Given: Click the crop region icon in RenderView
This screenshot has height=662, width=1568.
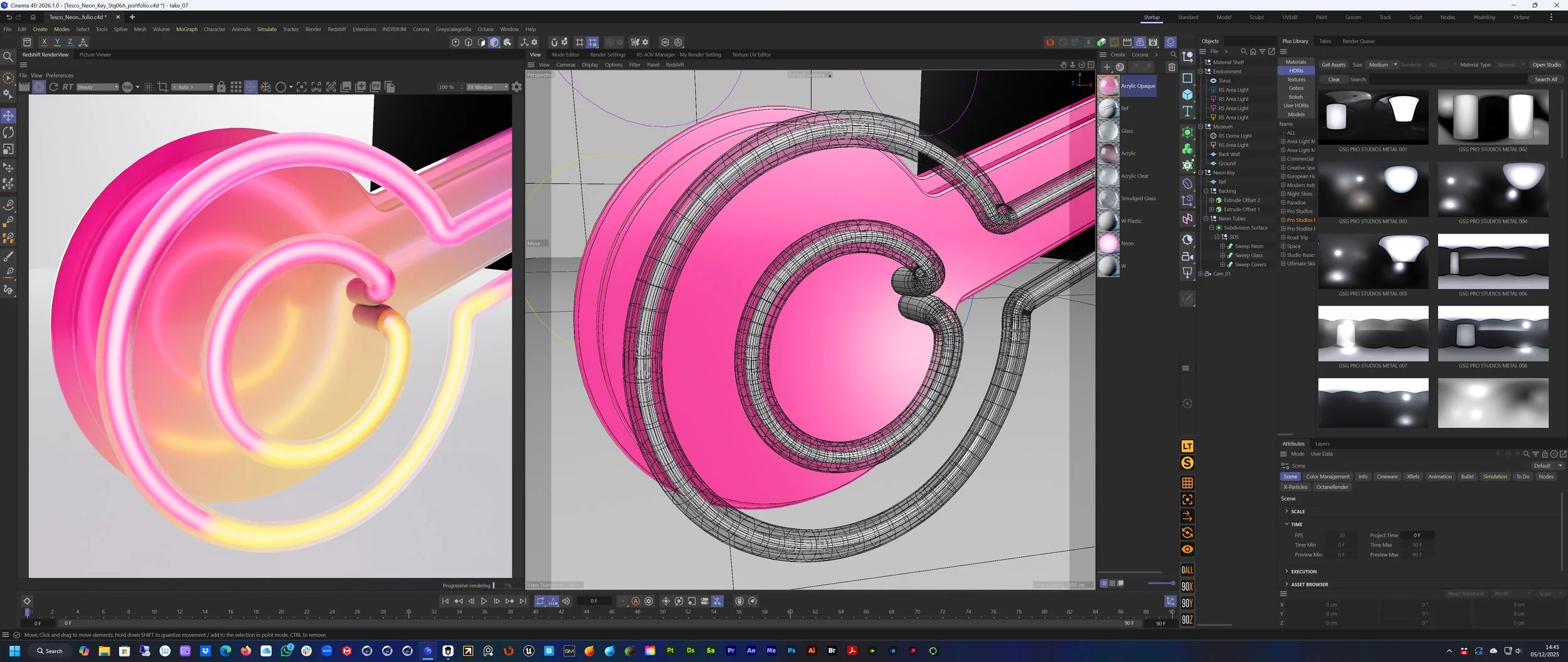Looking at the screenshot, I should click(162, 87).
